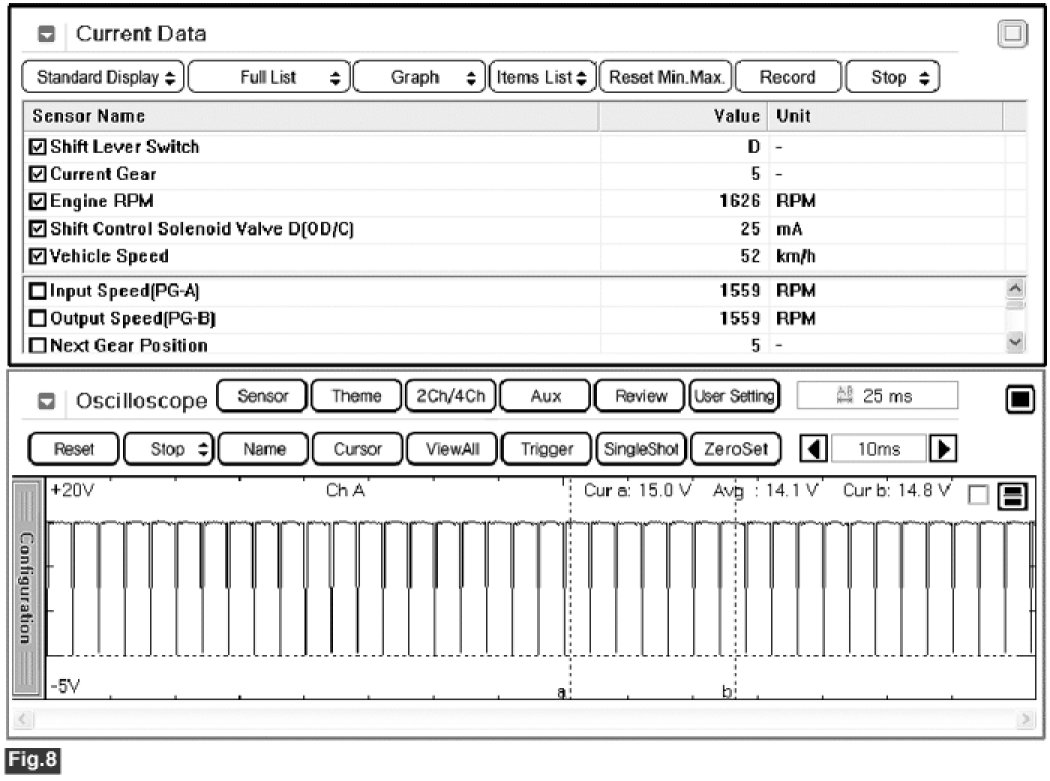The width and height of the screenshot is (1050, 781).
Task: Decrease time base with left arrow
Action: (815, 449)
